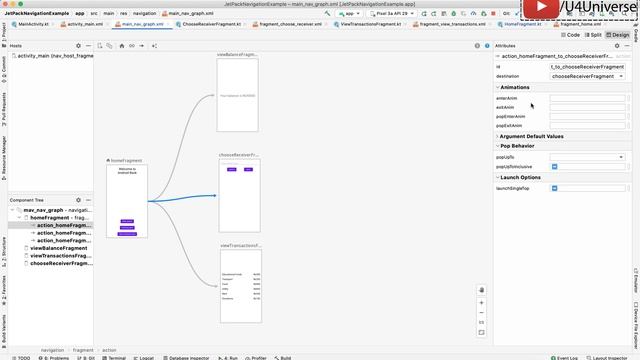
Task: Open the Database Inspector tool window
Action: pos(186,358)
